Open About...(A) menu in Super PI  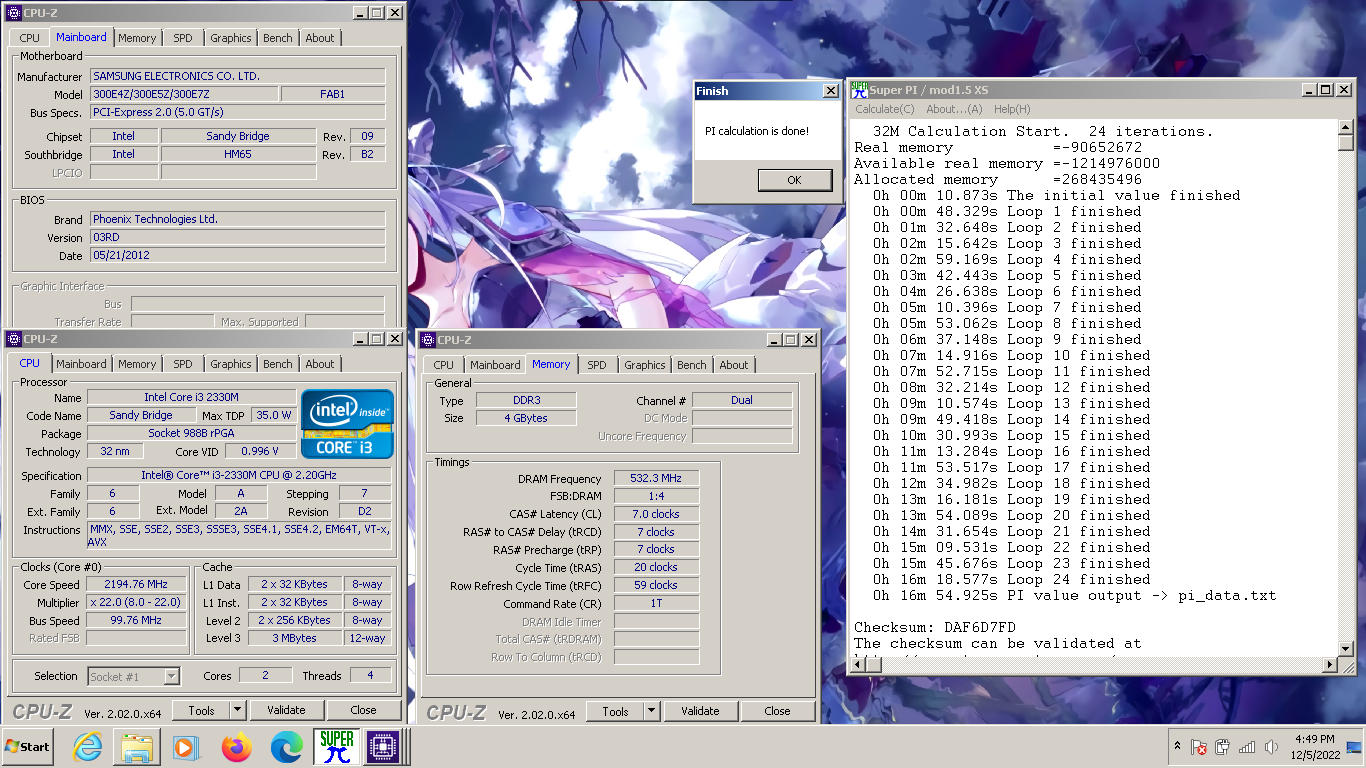954,109
